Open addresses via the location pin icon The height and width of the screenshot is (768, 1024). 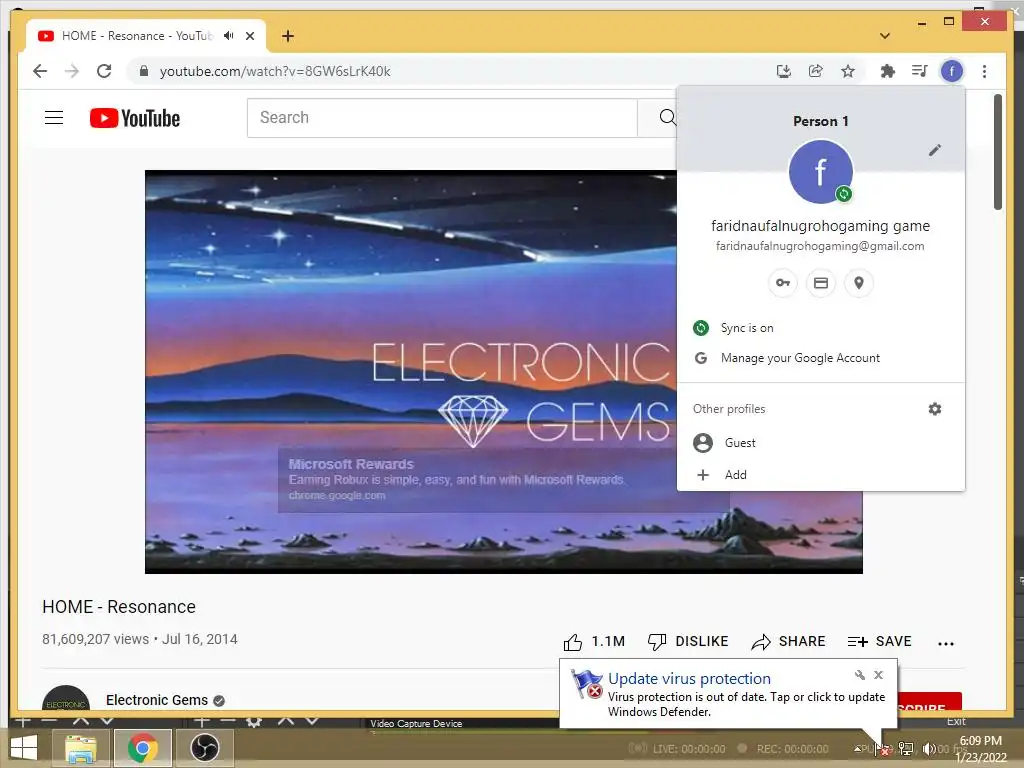click(x=859, y=283)
